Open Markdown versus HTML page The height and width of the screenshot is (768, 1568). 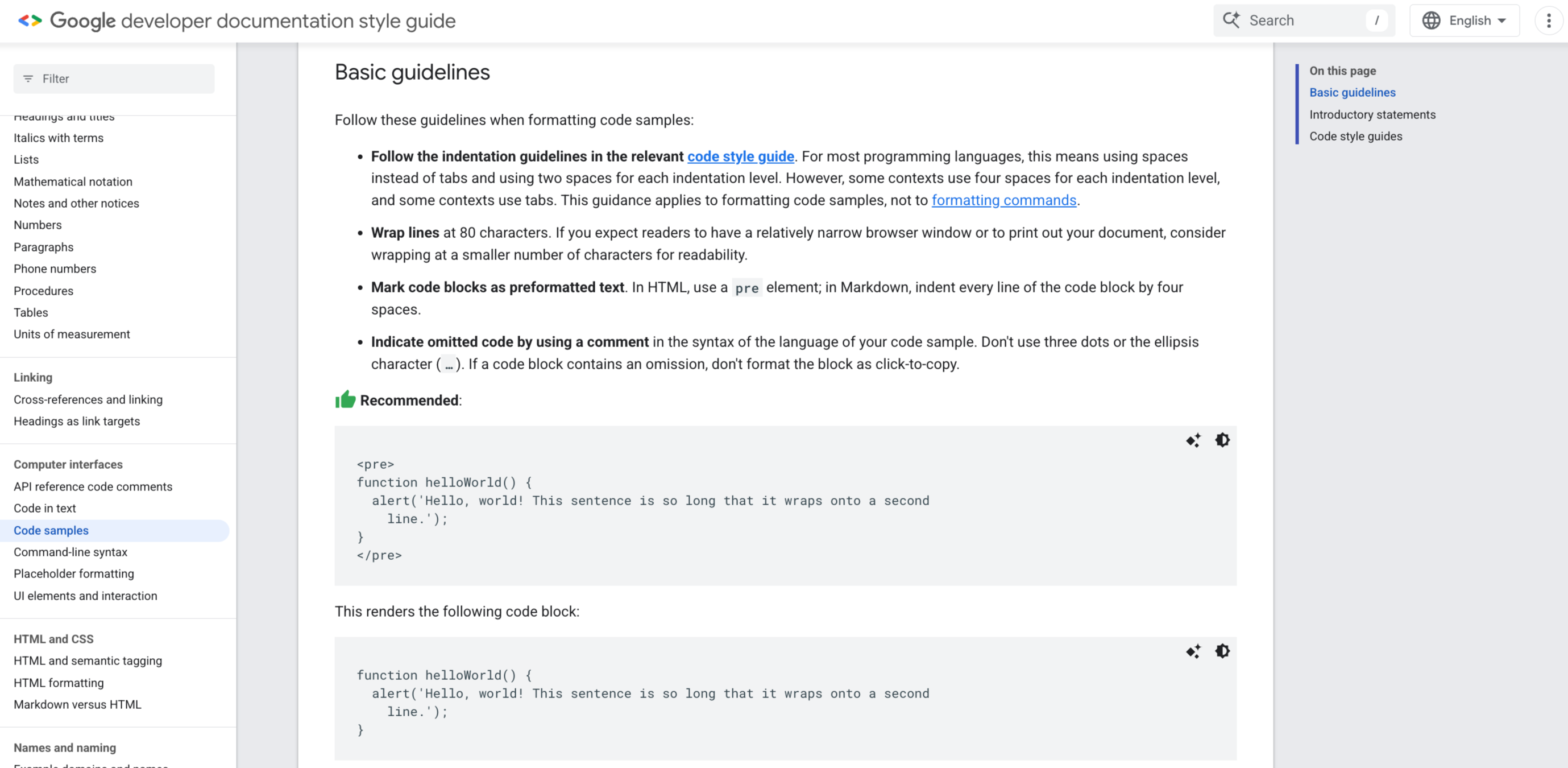(x=77, y=705)
